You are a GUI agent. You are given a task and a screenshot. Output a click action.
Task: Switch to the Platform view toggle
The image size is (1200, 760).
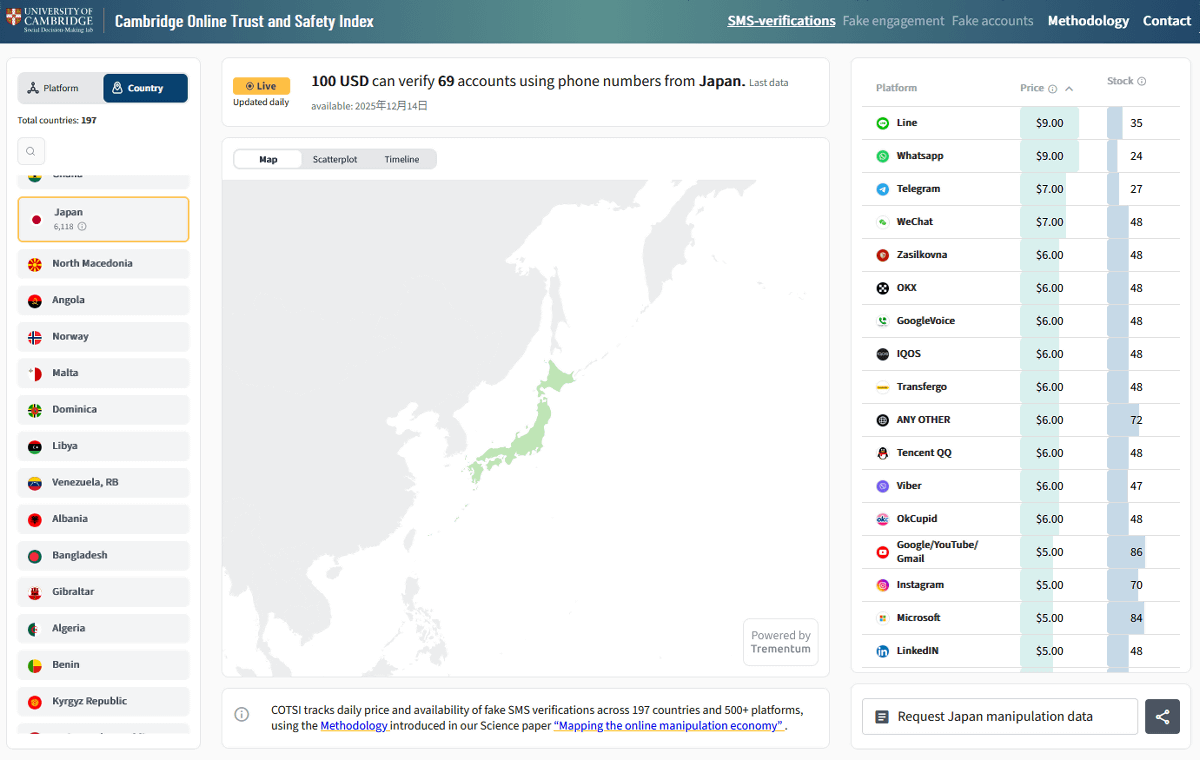(x=60, y=88)
